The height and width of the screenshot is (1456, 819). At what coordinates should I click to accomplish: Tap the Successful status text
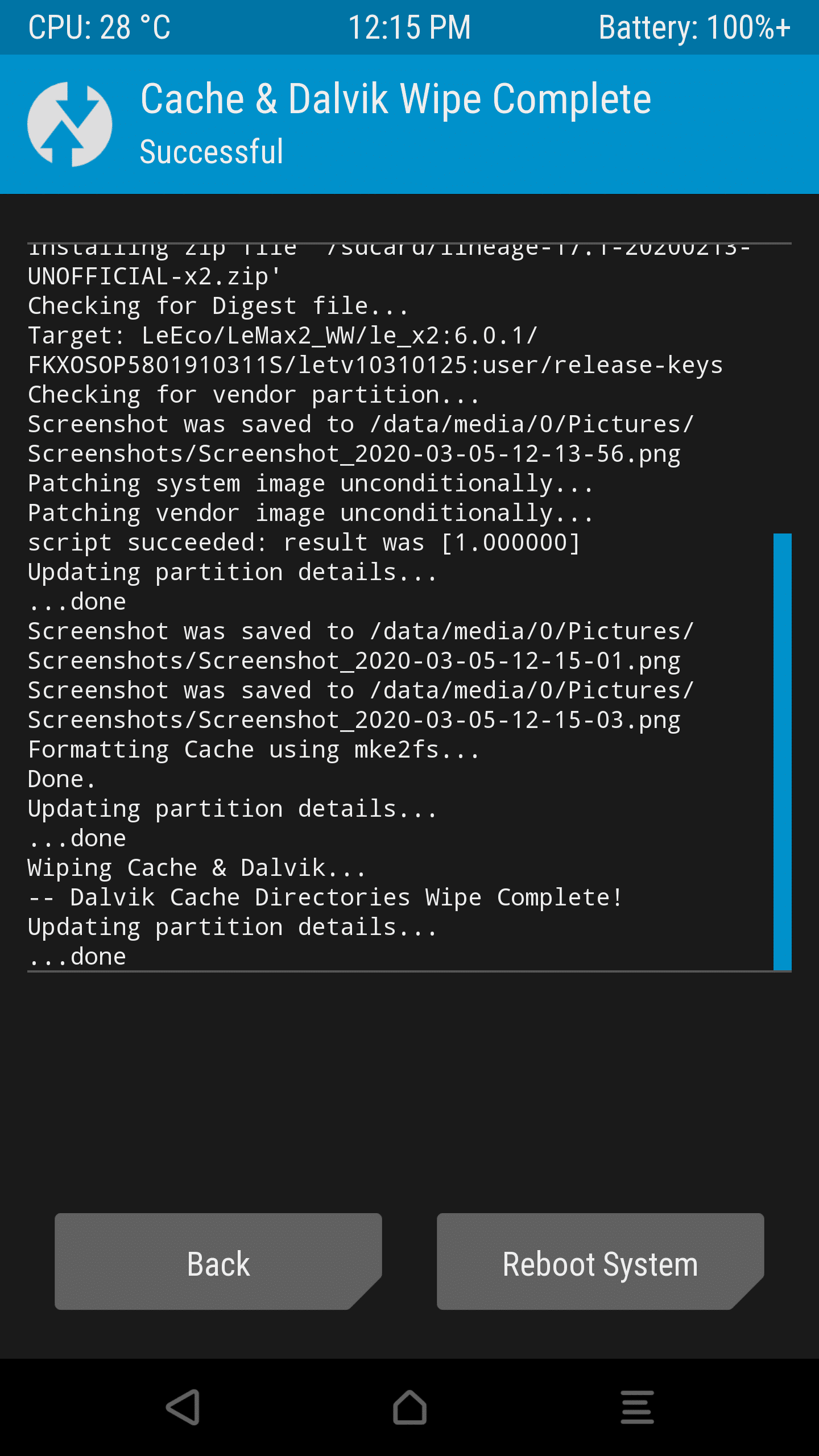[x=212, y=151]
